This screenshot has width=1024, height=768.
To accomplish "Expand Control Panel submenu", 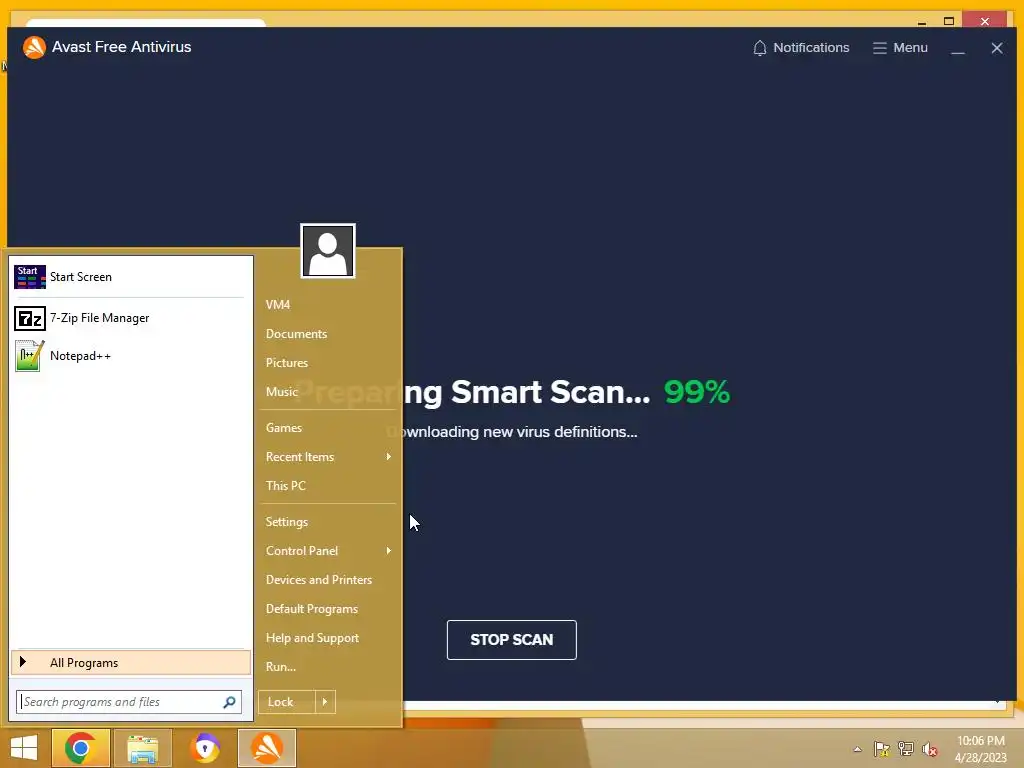I will (328, 551).
